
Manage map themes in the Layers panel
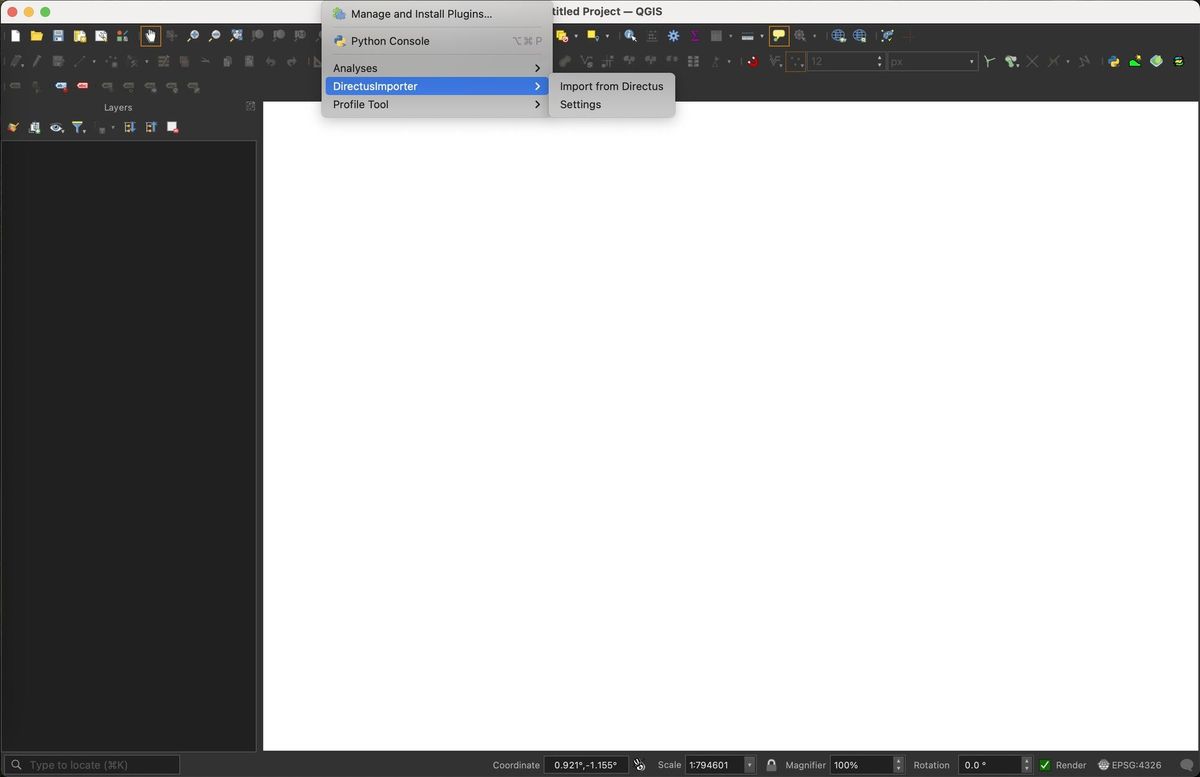click(x=56, y=127)
